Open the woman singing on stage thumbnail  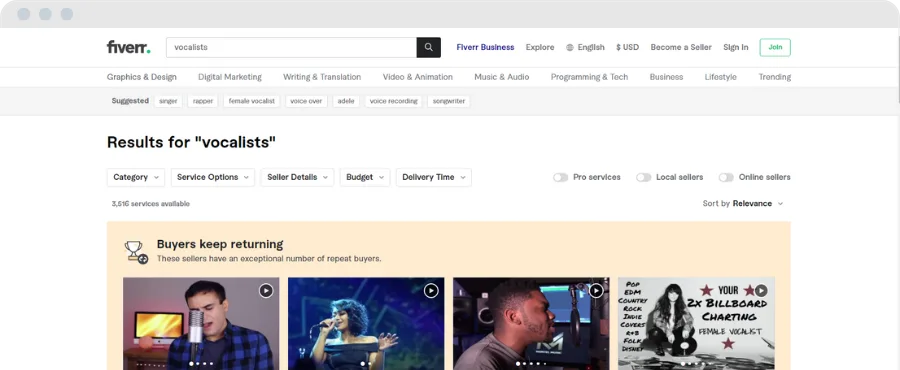click(x=366, y=324)
